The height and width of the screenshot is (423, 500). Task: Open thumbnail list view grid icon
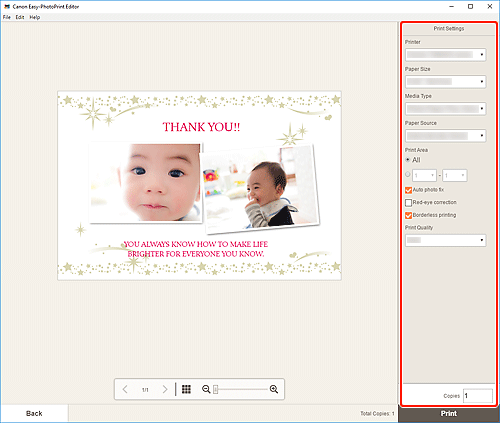coord(186,389)
